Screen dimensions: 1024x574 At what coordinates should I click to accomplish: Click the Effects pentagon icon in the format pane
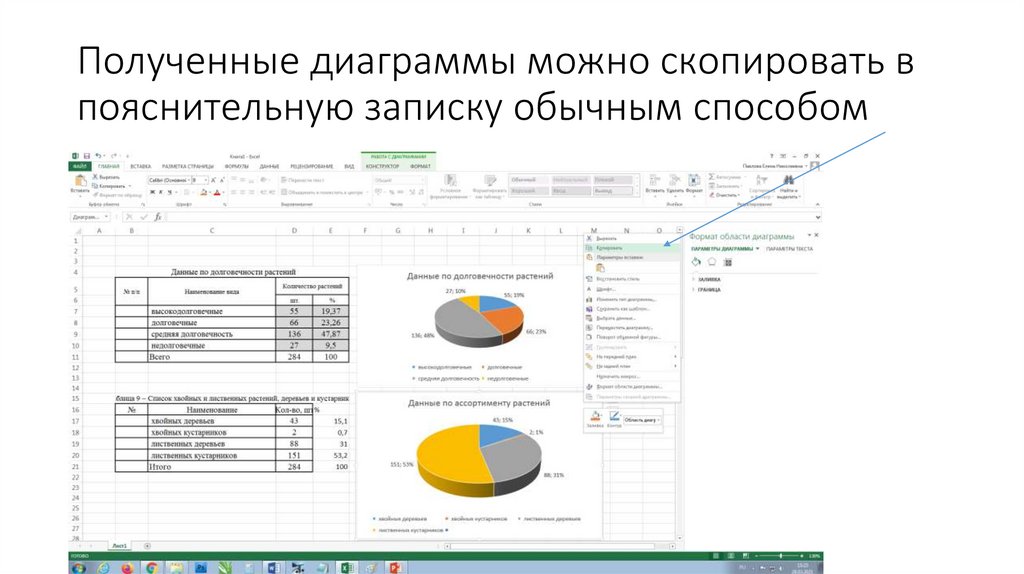pos(712,262)
